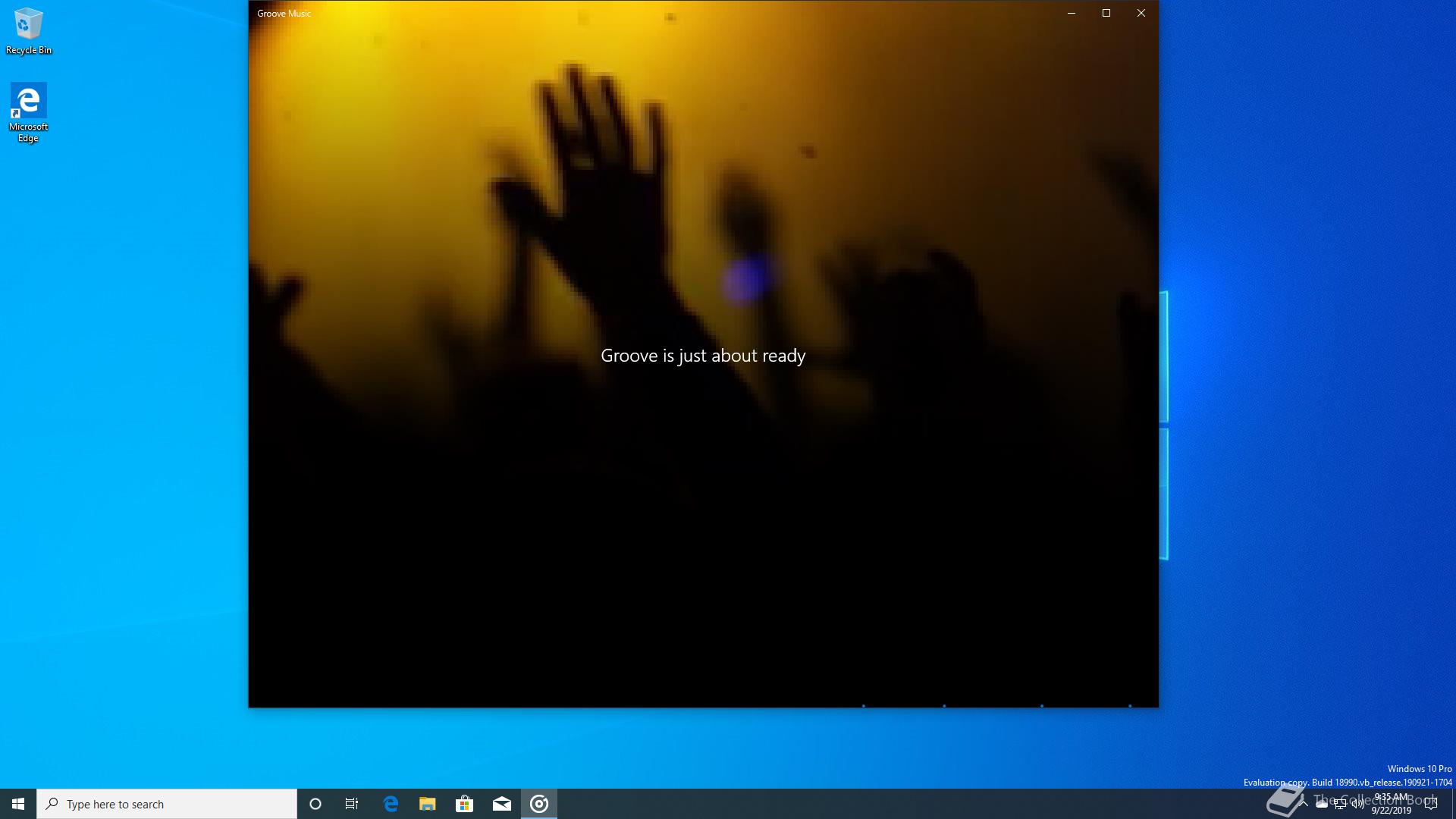Open the Mail app from the taskbar
This screenshot has width=1456, height=819.
(501, 804)
